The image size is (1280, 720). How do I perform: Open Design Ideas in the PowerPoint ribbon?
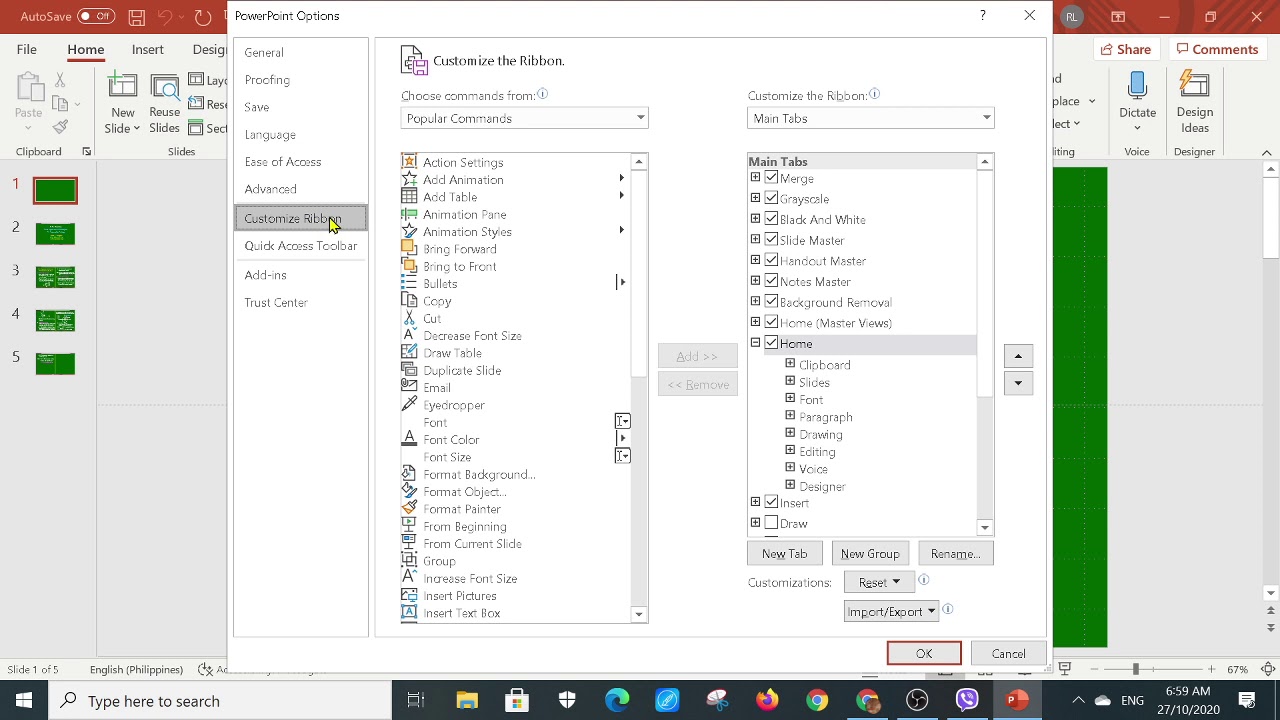(1195, 101)
